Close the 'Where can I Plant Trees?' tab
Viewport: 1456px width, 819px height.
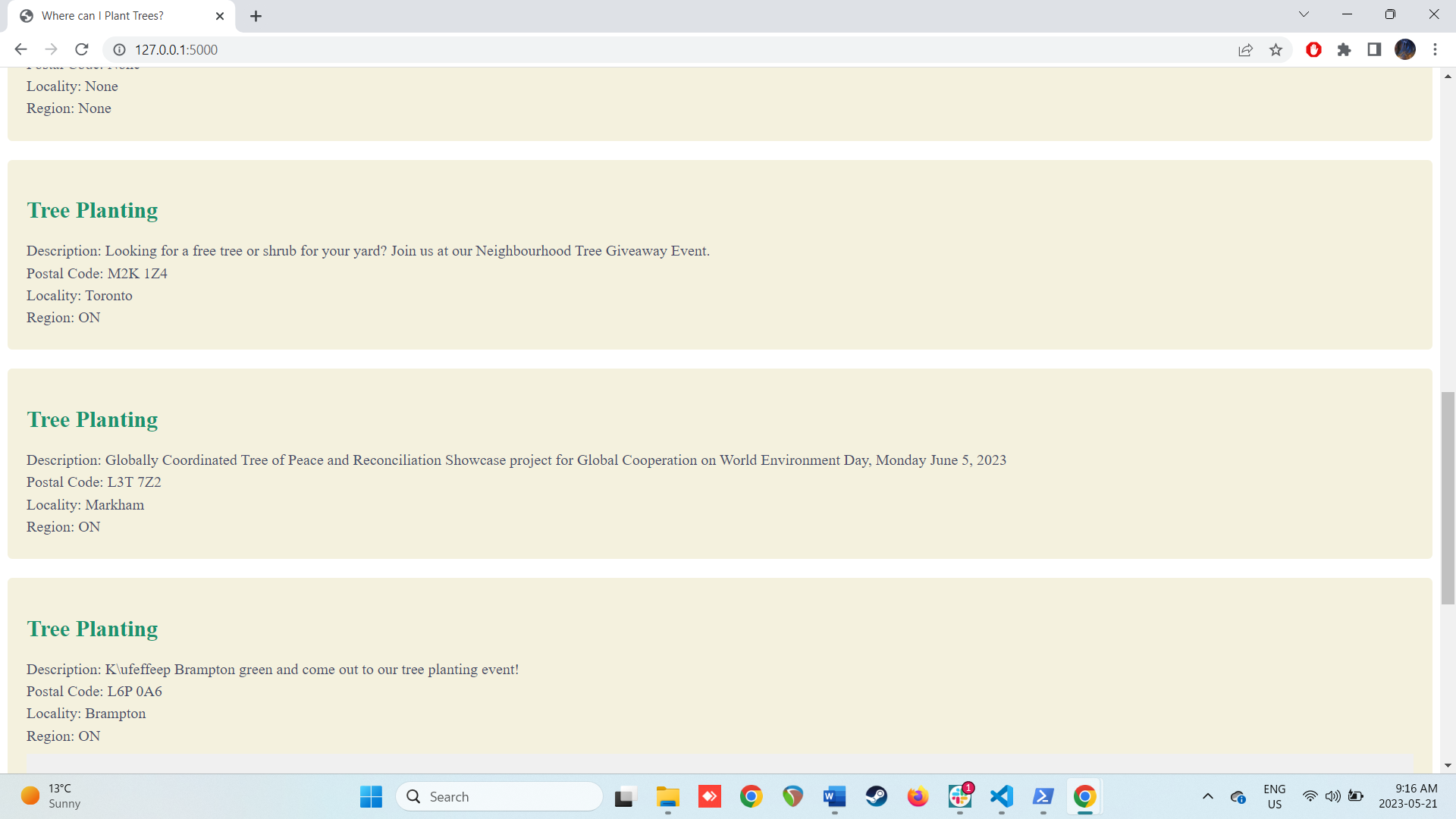click(220, 16)
